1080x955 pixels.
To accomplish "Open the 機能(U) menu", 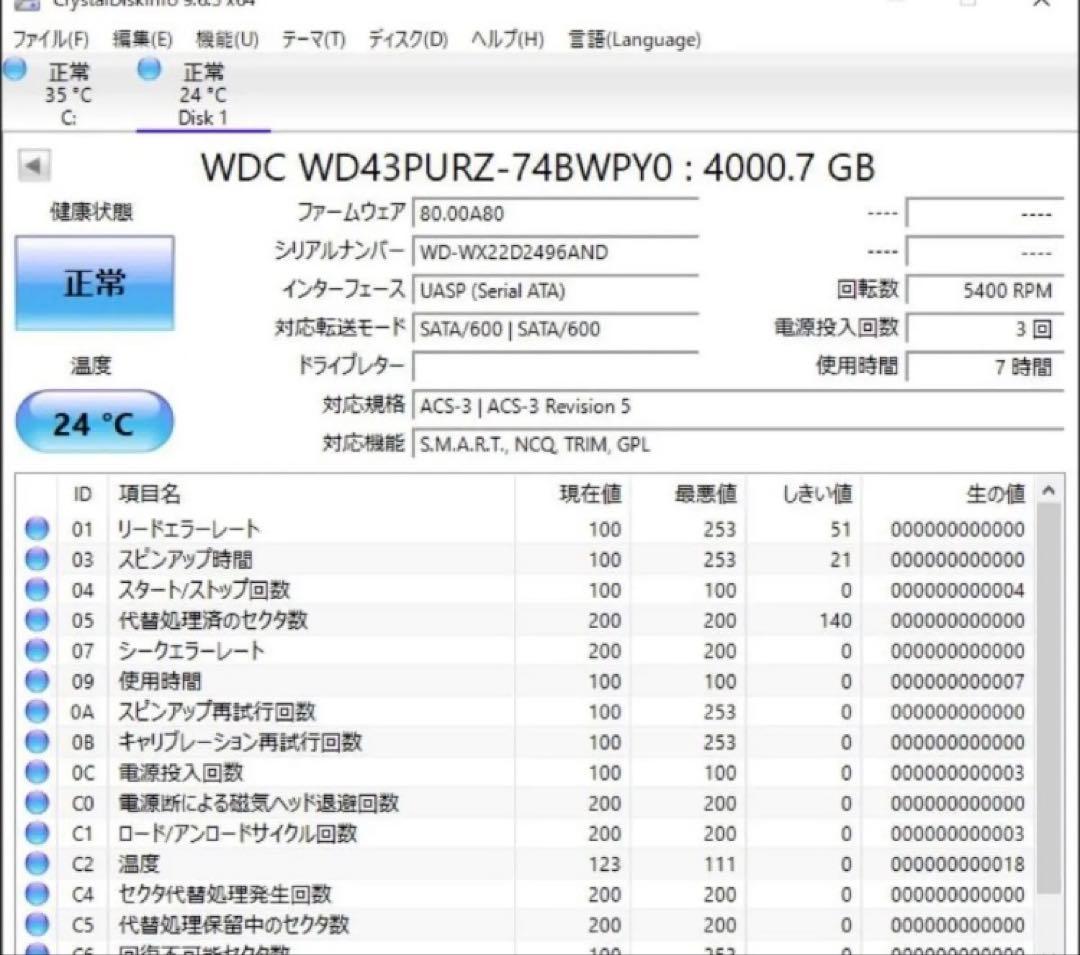I will tap(226, 40).
